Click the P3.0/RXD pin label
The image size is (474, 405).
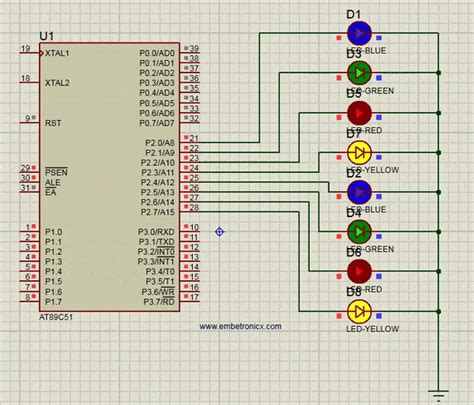(156, 232)
